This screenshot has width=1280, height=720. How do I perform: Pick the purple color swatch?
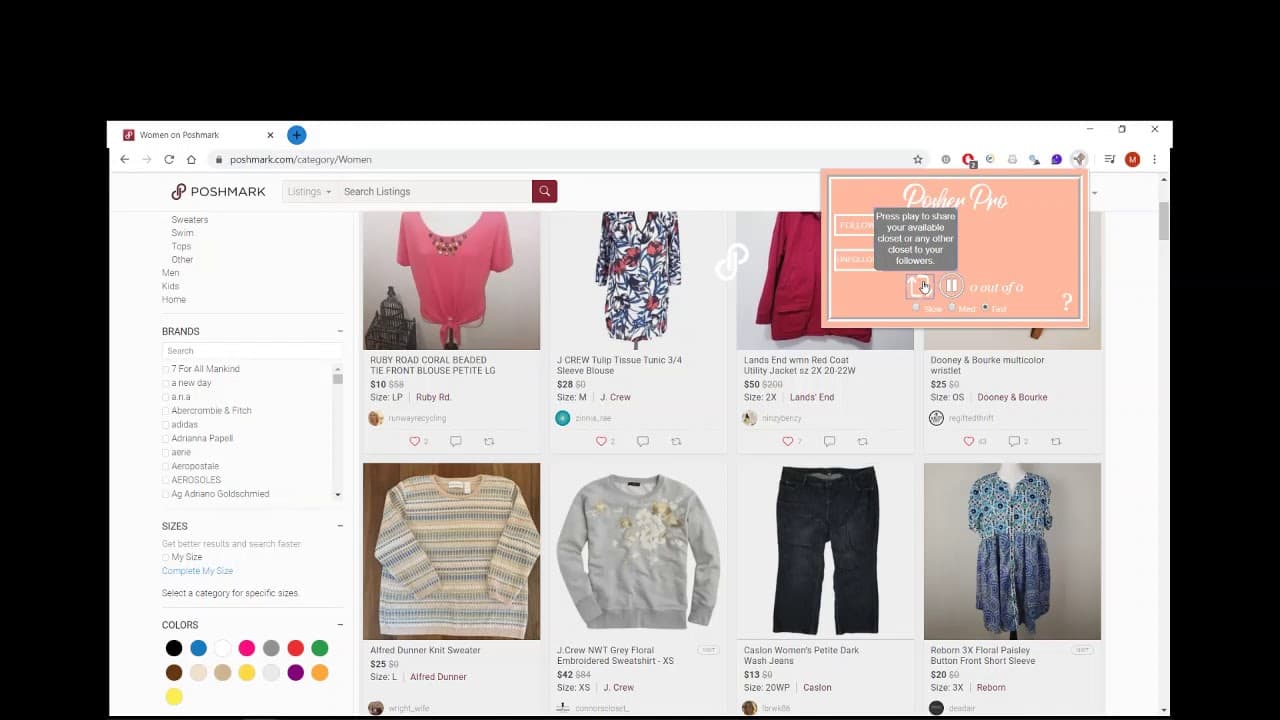(x=295, y=673)
